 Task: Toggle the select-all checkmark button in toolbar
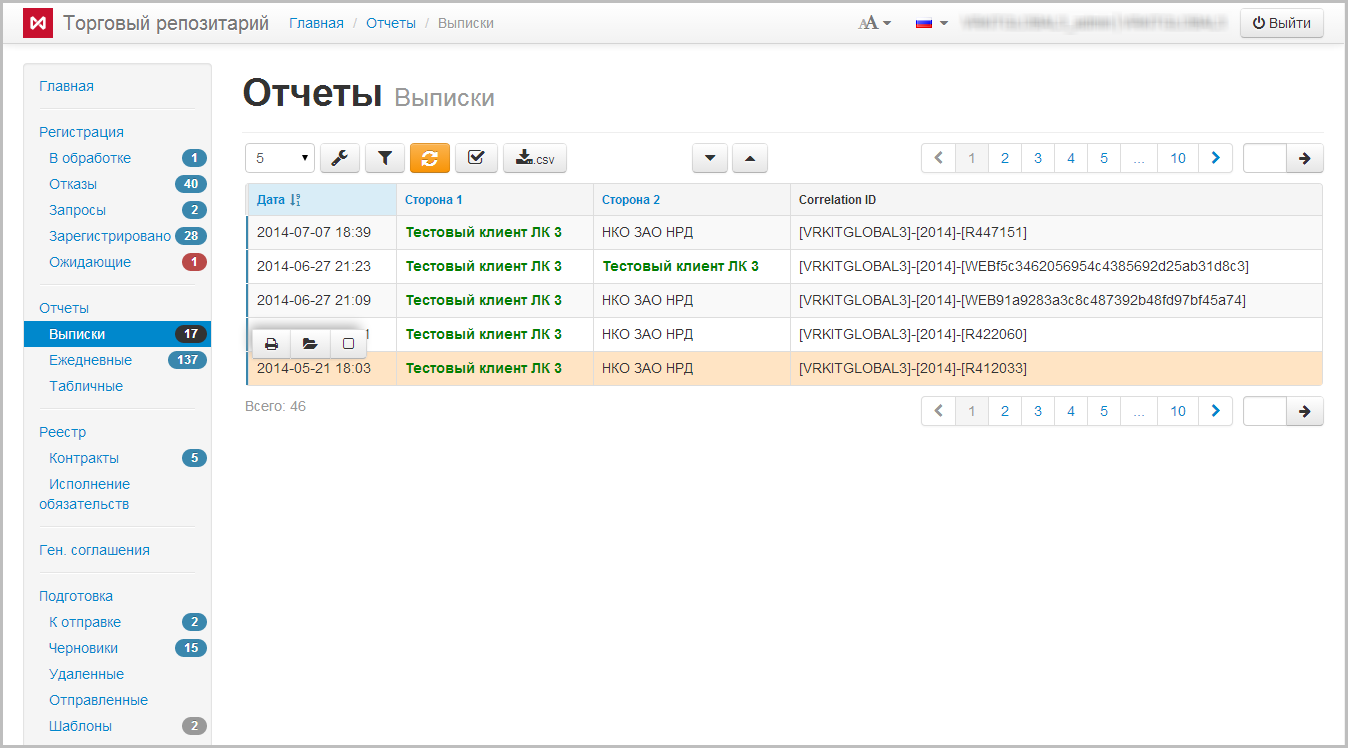point(476,158)
